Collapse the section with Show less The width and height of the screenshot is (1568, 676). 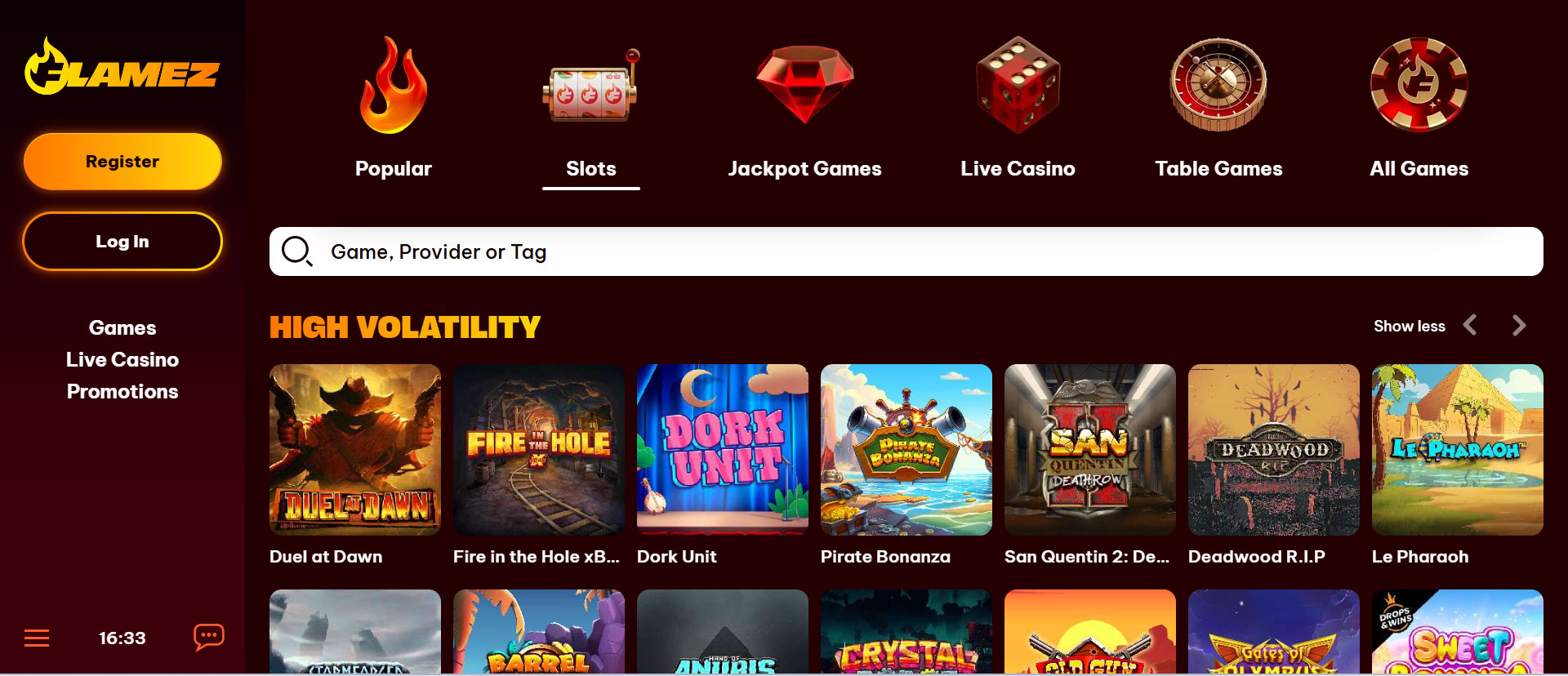tap(1410, 326)
